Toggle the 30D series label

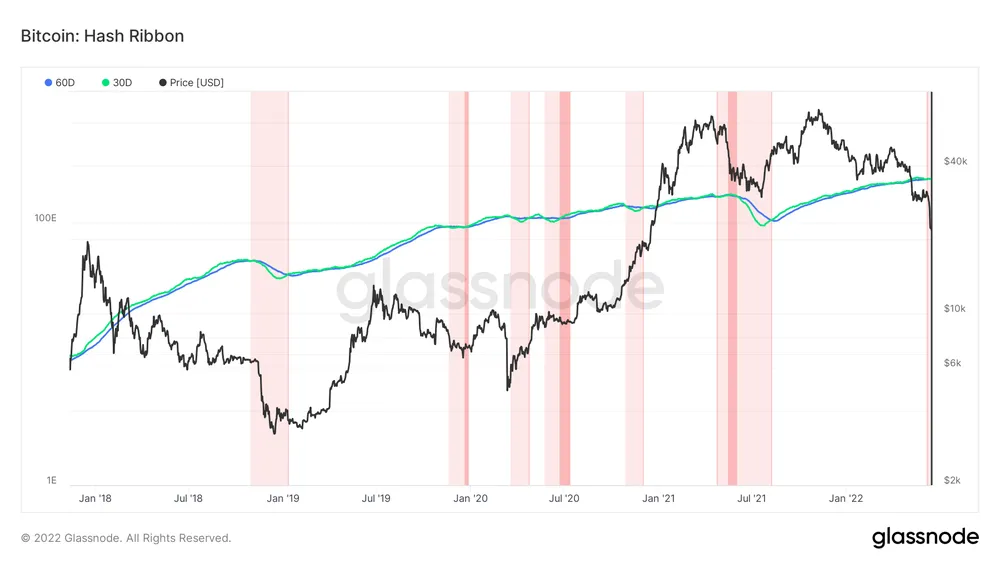[122, 82]
